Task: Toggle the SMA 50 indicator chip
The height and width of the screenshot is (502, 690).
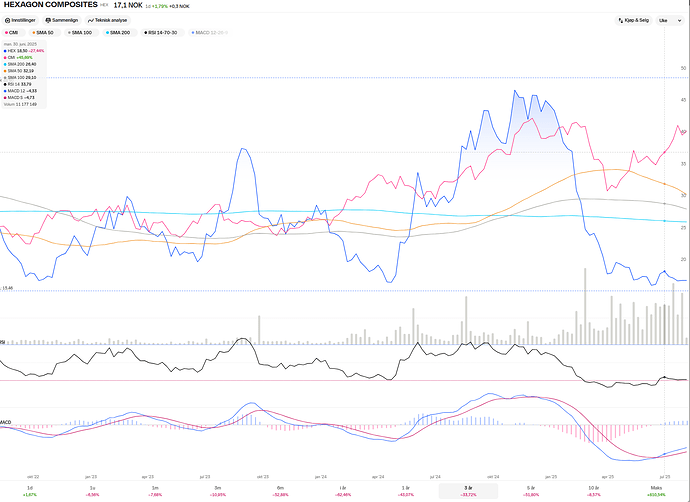Action: pos(44,33)
